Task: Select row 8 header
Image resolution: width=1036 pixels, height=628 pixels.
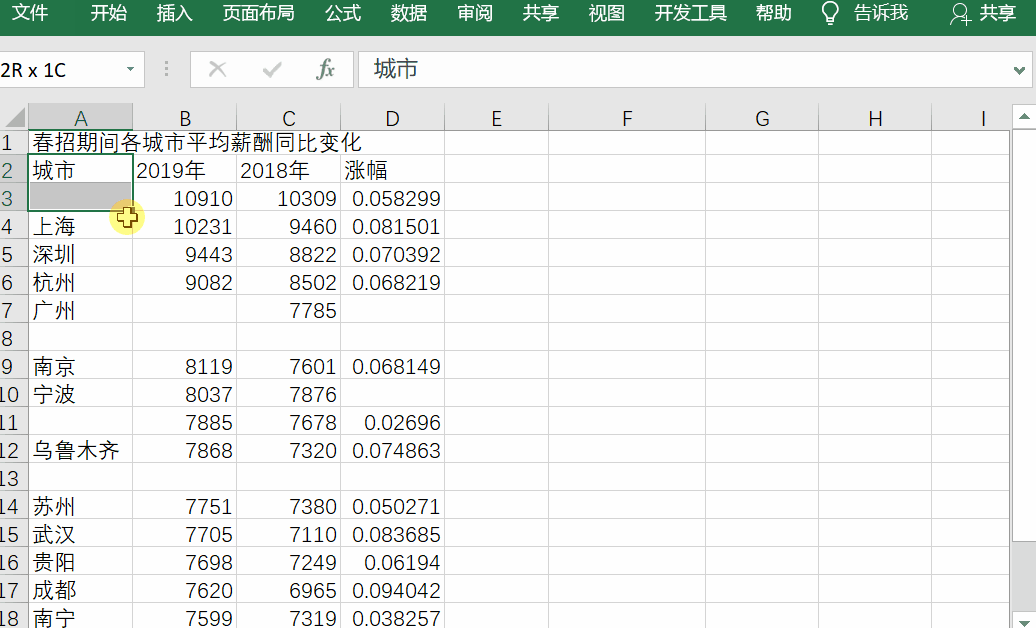Action: pyautogui.click(x=13, y=338)
